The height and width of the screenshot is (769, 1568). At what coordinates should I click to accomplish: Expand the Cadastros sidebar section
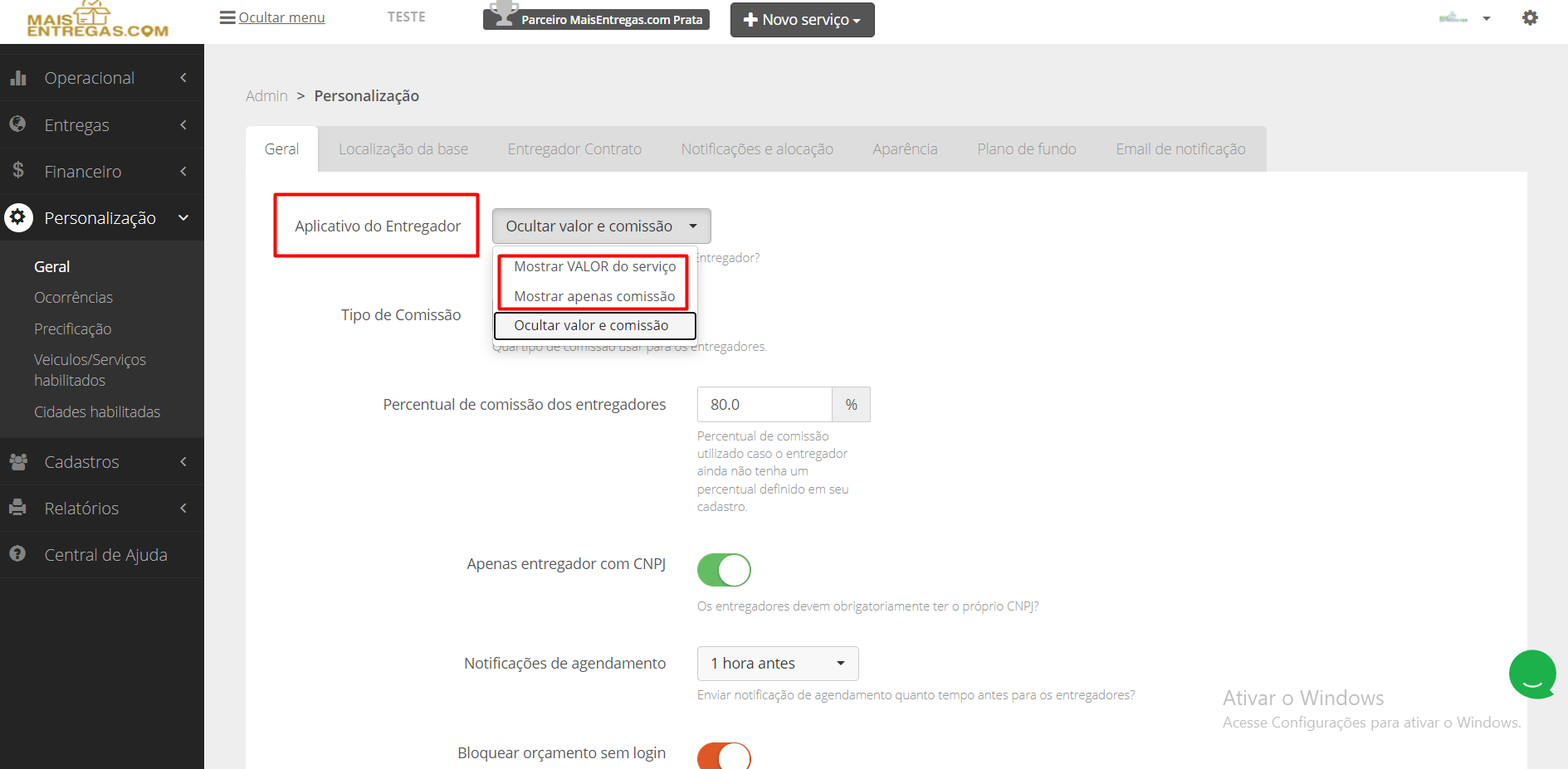[102, 462]
